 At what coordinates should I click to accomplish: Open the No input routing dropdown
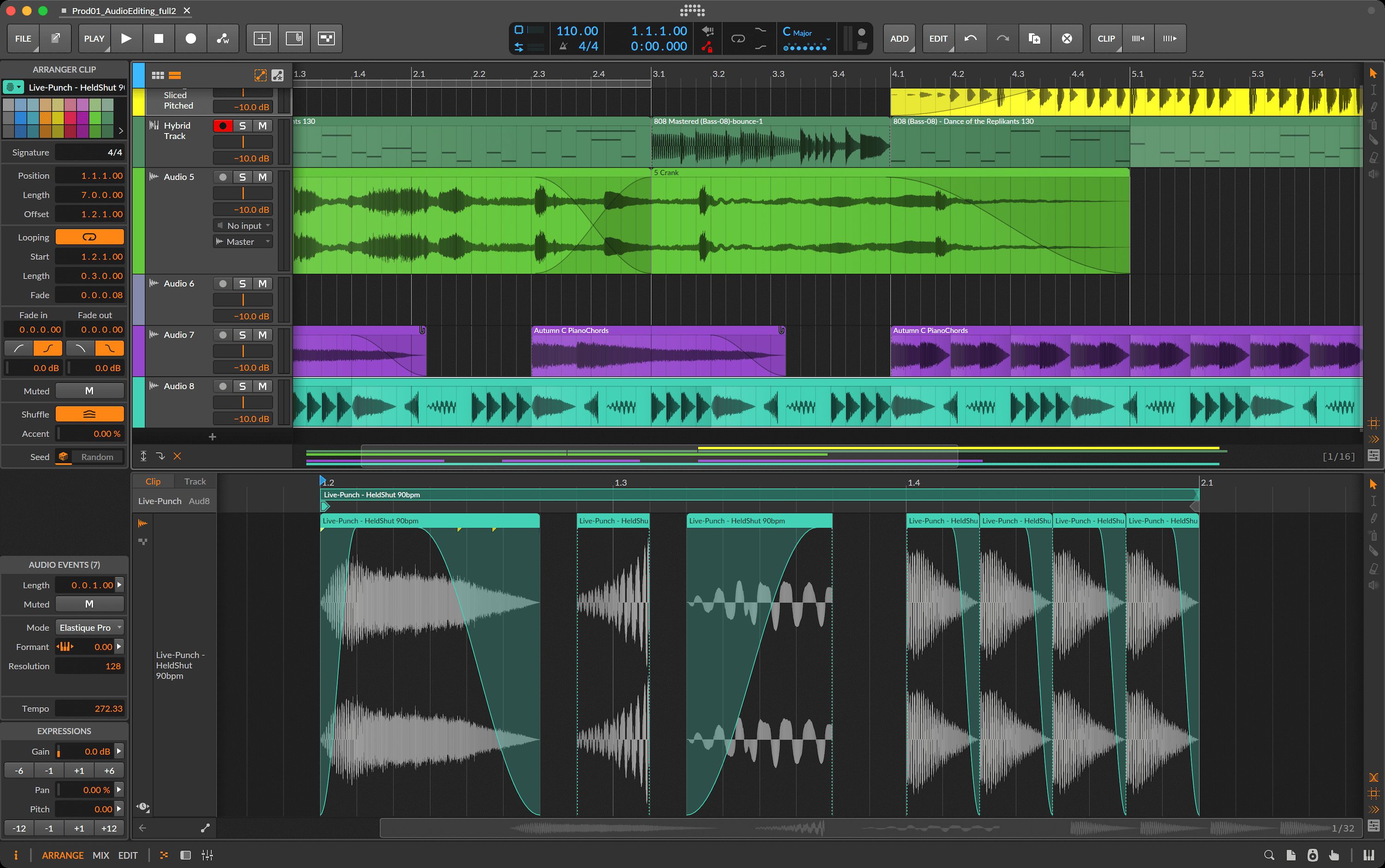pos(242,225)
